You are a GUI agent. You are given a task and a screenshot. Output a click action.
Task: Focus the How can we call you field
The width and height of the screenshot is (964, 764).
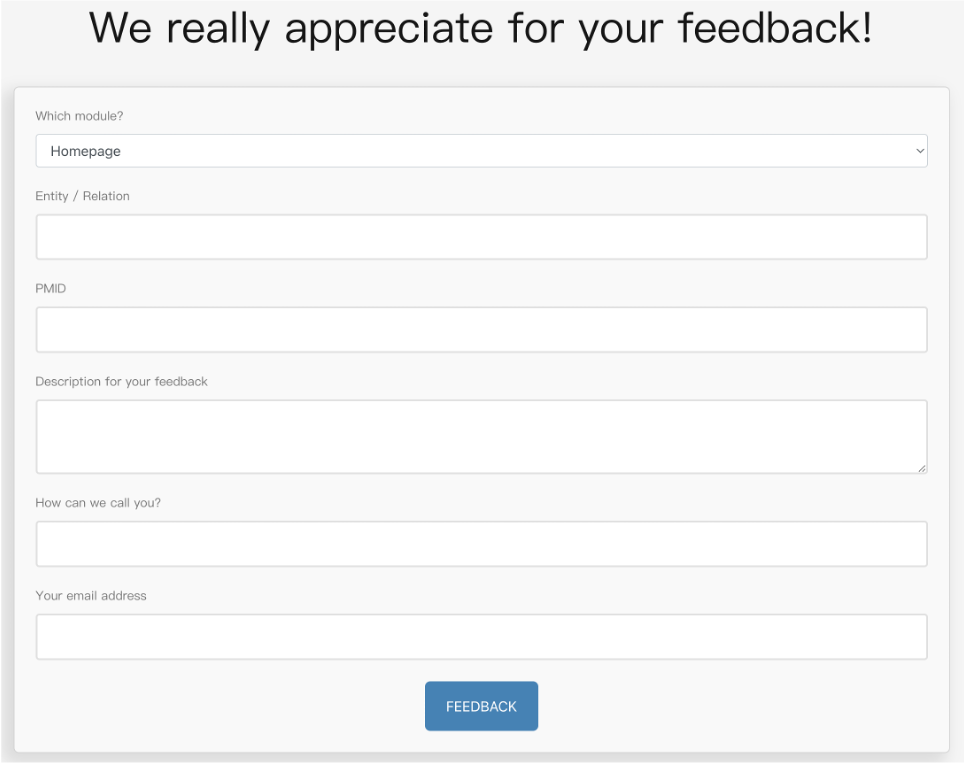click(x=480, y=544)
